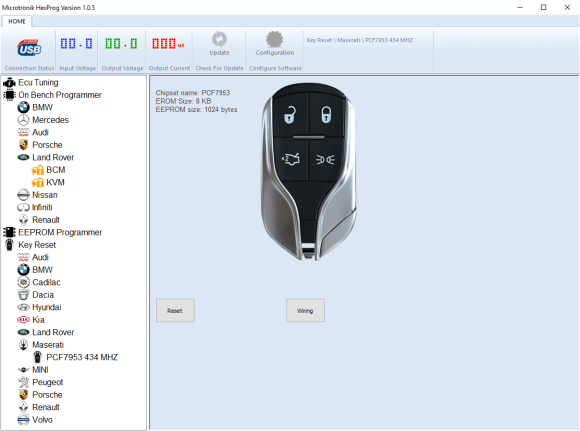
Task: Select the MINI wings logo icon
Action: pos(23,370)
